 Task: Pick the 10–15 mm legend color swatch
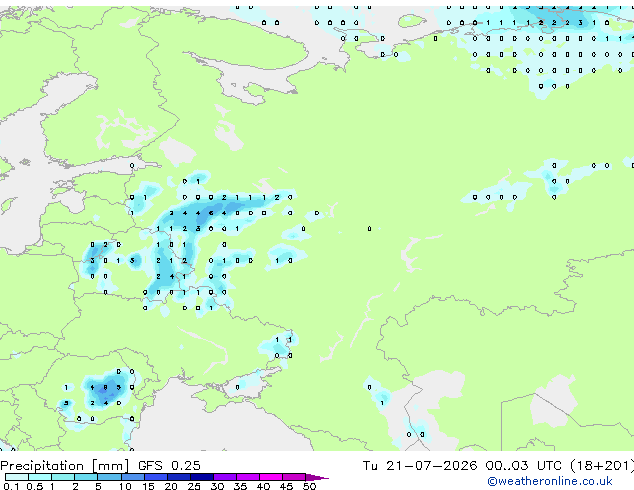pos(133,477)
